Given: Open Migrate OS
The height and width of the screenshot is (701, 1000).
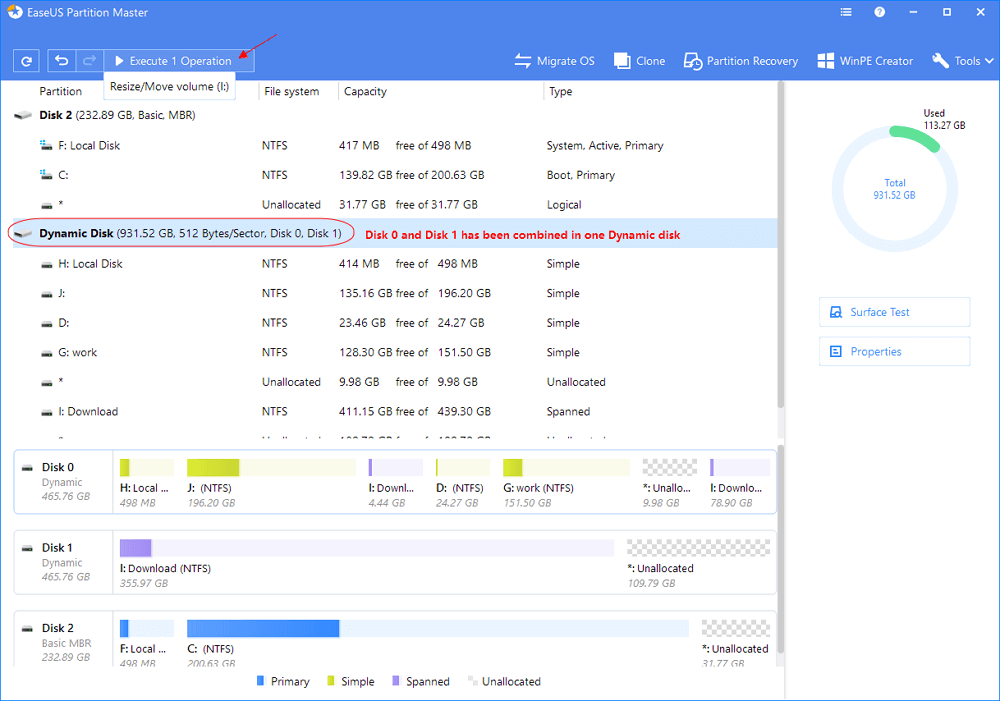Looking at the screenshot, I should coord(554,61).
